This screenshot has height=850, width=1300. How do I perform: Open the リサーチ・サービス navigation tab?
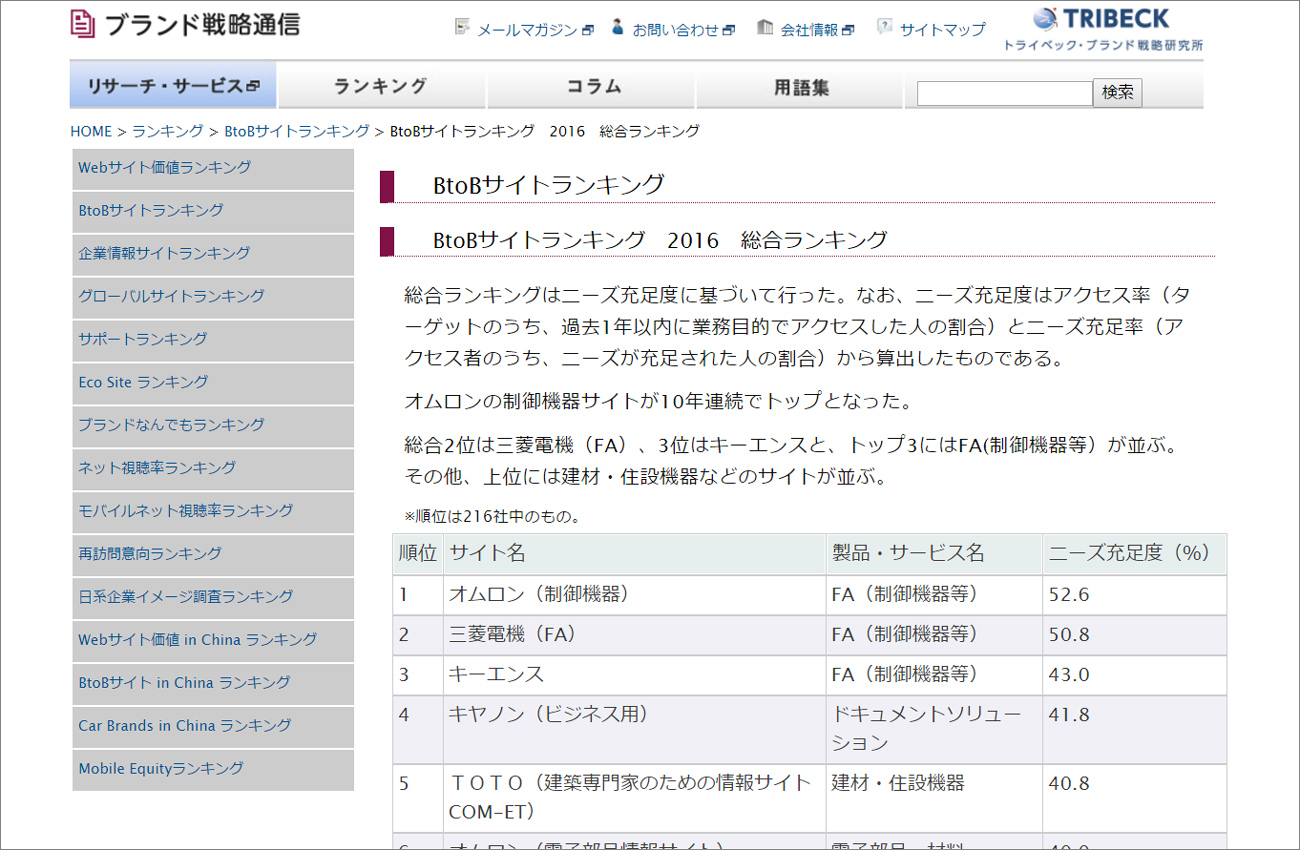173,86
